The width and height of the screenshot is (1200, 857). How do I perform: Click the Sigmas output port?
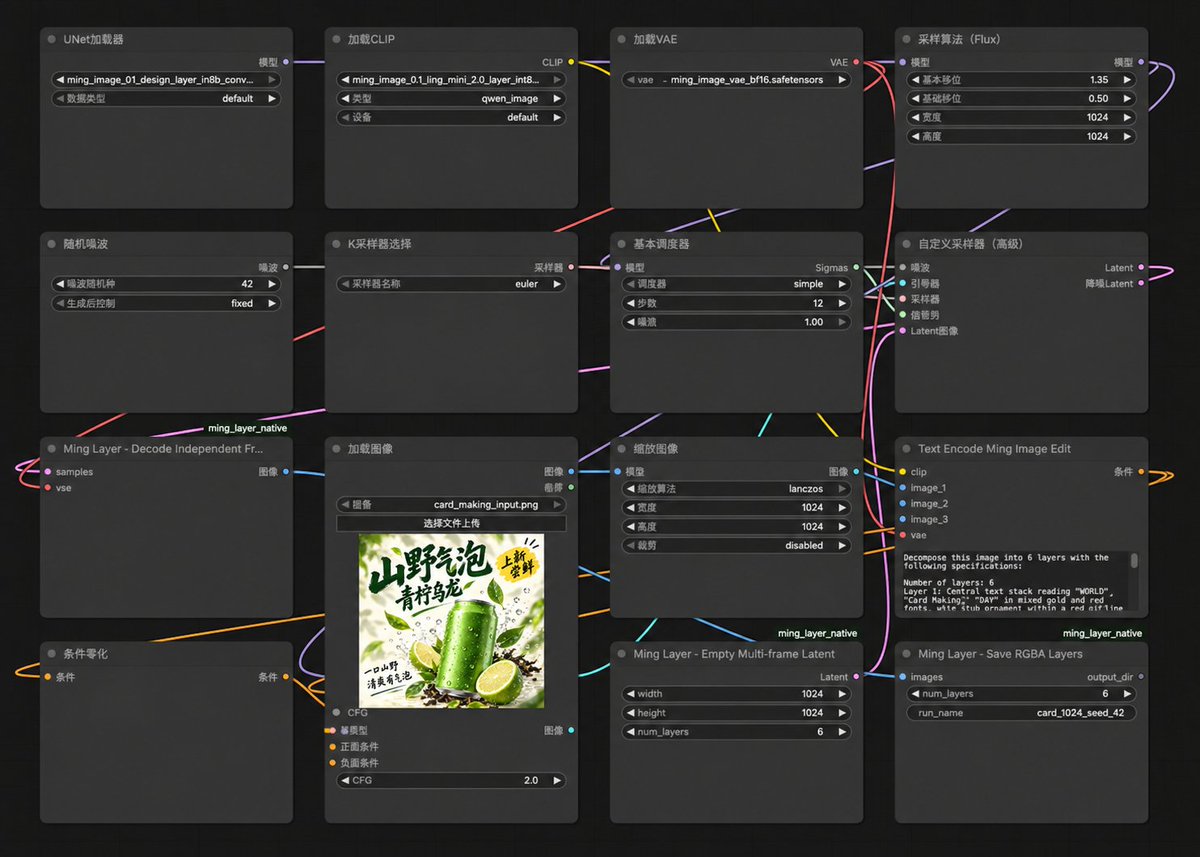[x=857, y=268]
